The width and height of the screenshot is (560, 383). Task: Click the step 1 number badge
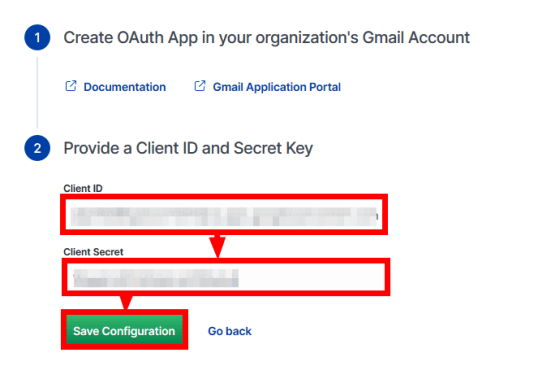pos(37,38)
